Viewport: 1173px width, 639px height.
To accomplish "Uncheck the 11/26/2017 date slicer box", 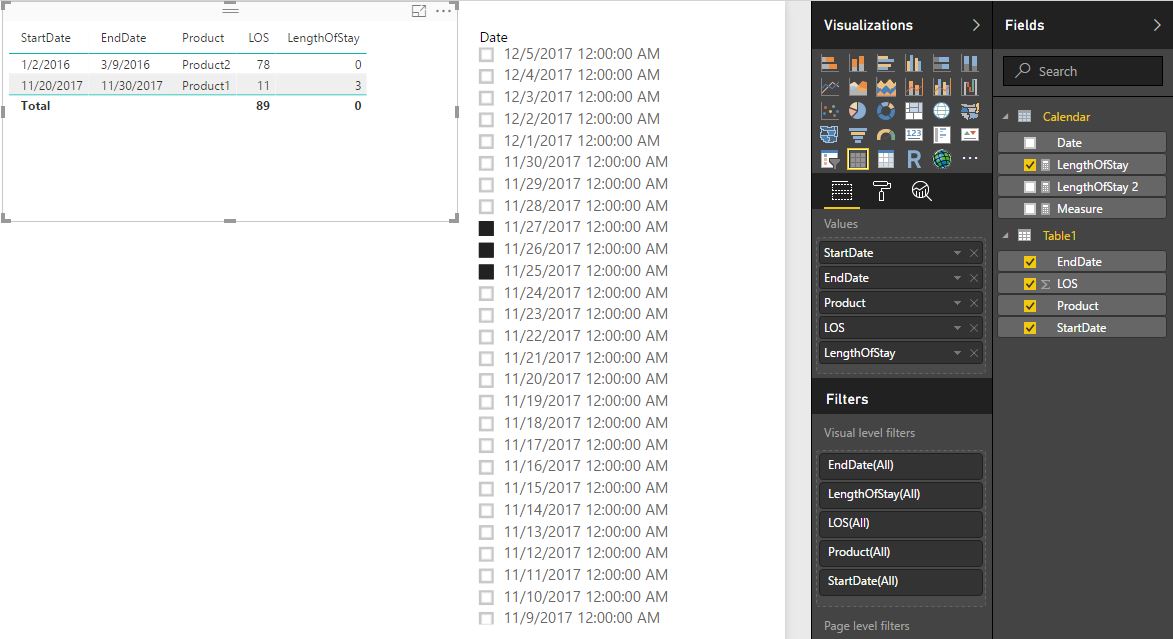I will pyautogui.click(x=486, y=250).
